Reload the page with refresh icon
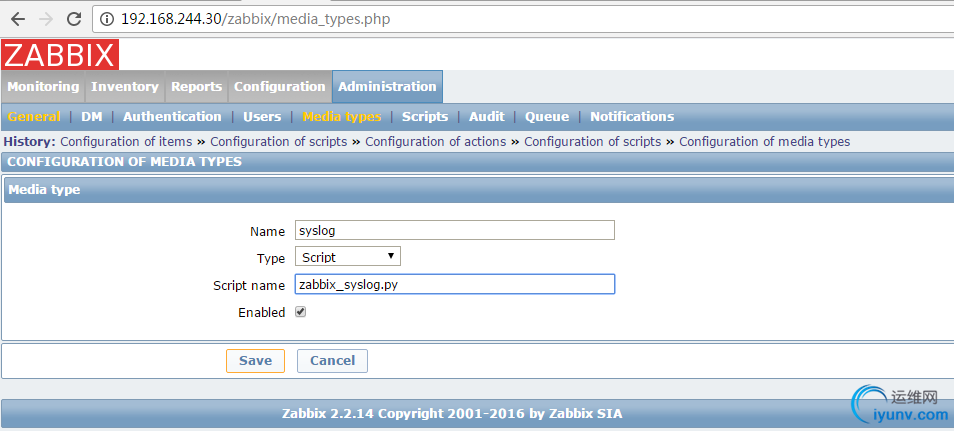This screenshot has width=954, height=431. click(74, 19)
